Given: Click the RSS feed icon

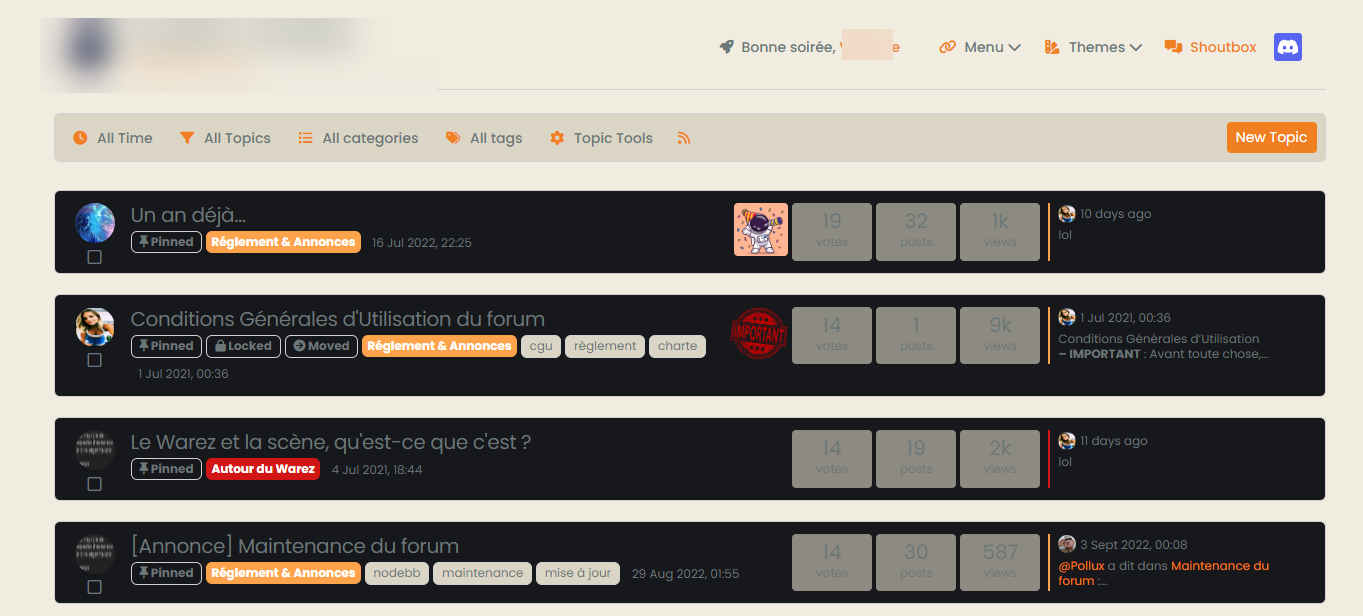Looking at the screenshot, I should tap(684, 138).
